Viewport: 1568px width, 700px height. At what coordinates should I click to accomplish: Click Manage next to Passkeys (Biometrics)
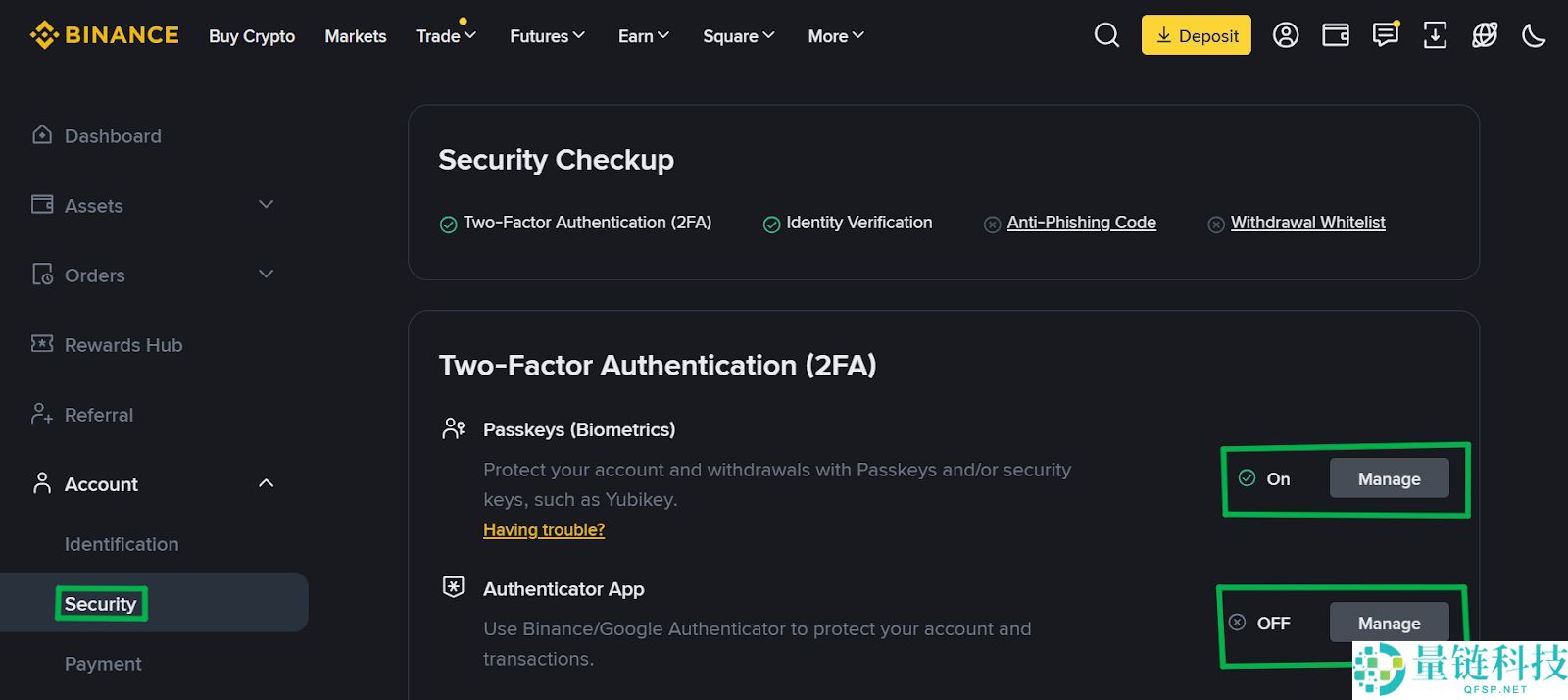click(x=1389, y=478)
